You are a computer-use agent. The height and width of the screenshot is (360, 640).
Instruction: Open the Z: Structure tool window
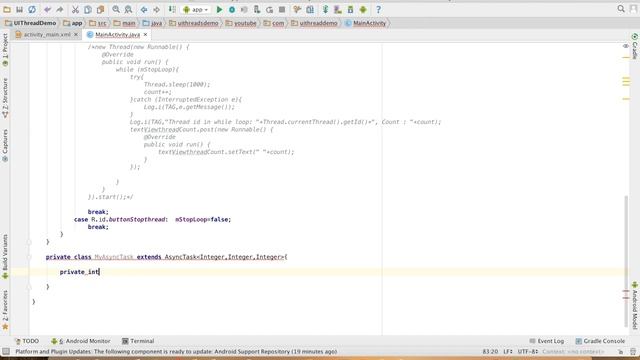pyautogui.click(x=5, y=98)
